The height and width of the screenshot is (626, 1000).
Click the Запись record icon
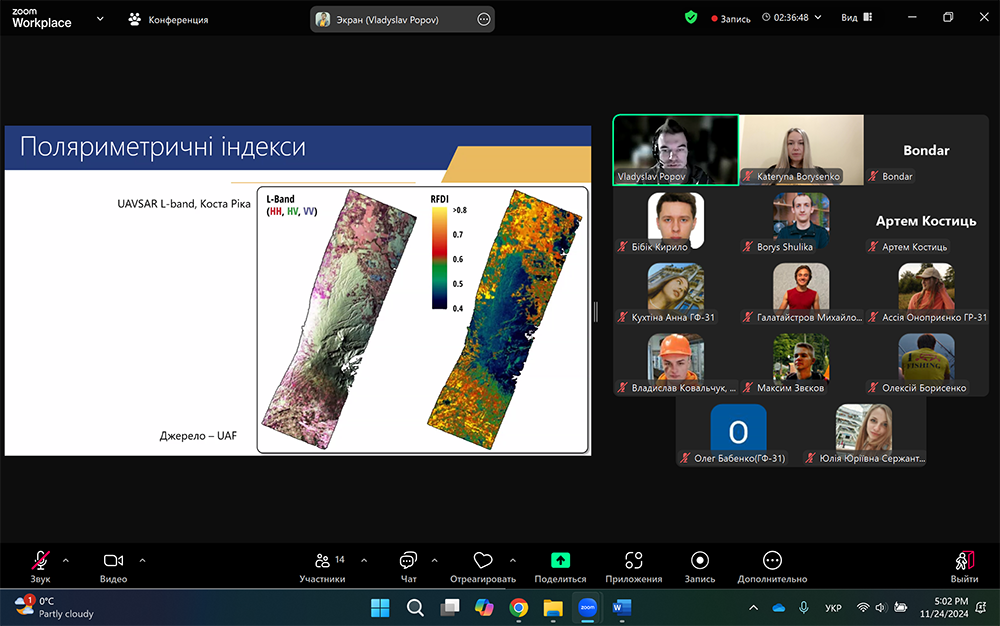(x=700, y=562)
